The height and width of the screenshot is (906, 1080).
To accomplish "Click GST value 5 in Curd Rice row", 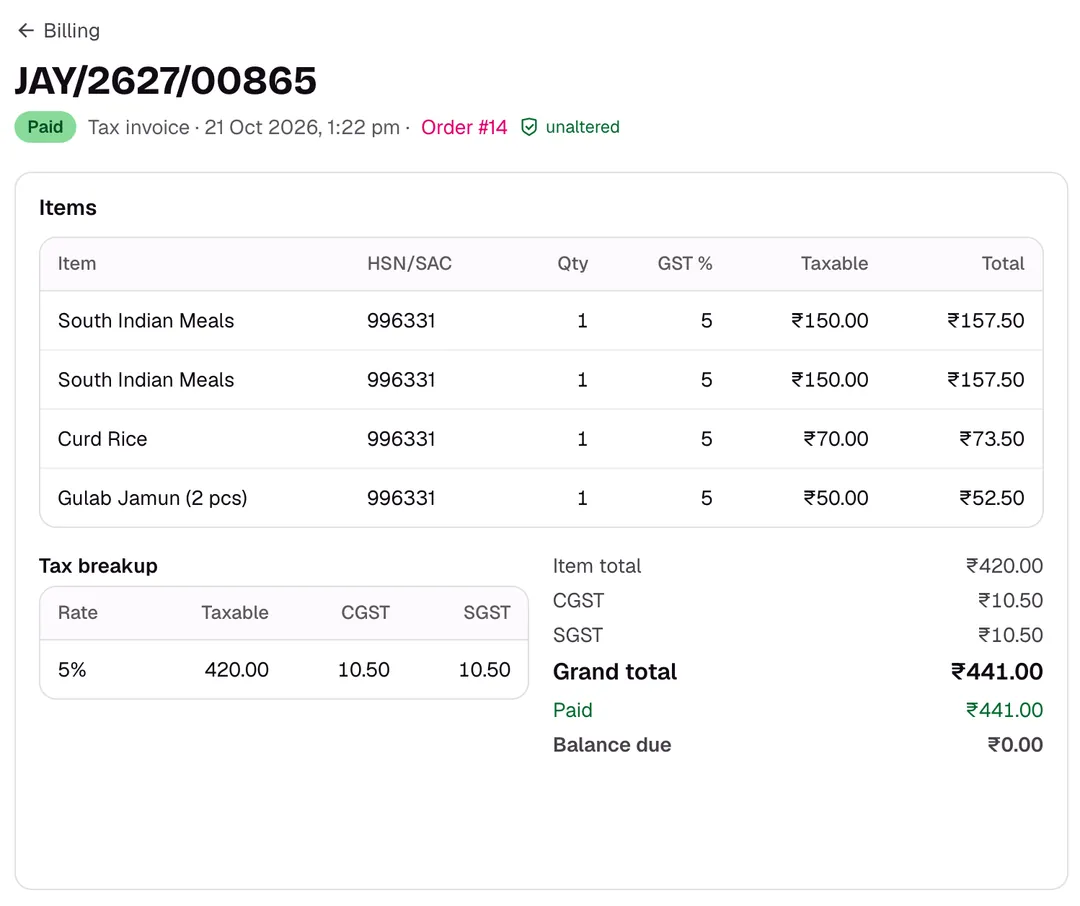I will pyautogui.click(x=707, y=439).
